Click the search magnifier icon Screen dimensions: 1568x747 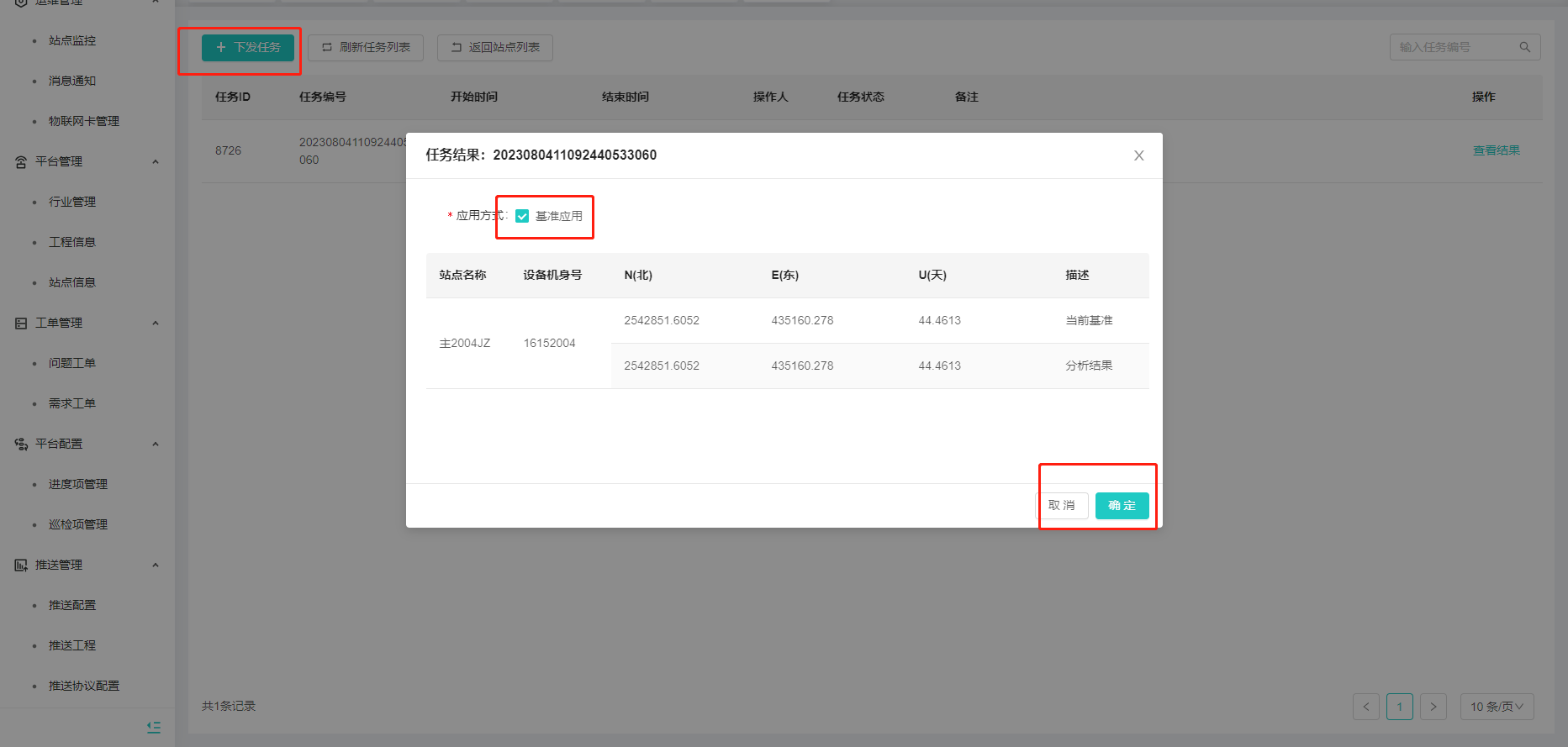[1524, 47]
